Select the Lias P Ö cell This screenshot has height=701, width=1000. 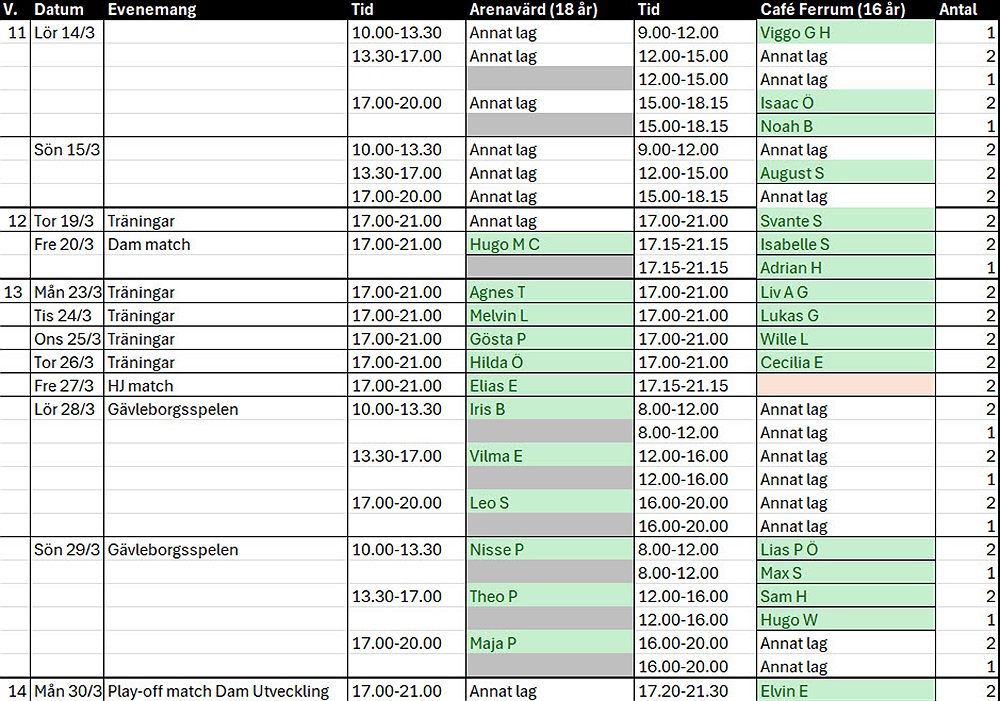pyautogui.click(x=845, y=549)
